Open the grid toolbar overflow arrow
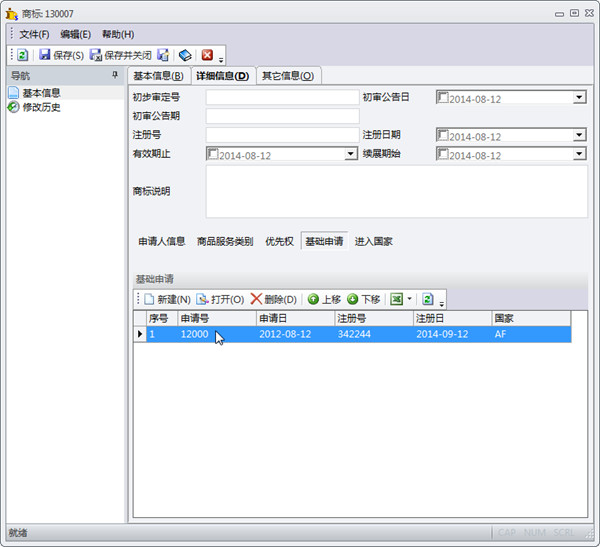Image resolution: width=600 pixels, height=547 pixels. pyautogui.click(x=442, y=303)
